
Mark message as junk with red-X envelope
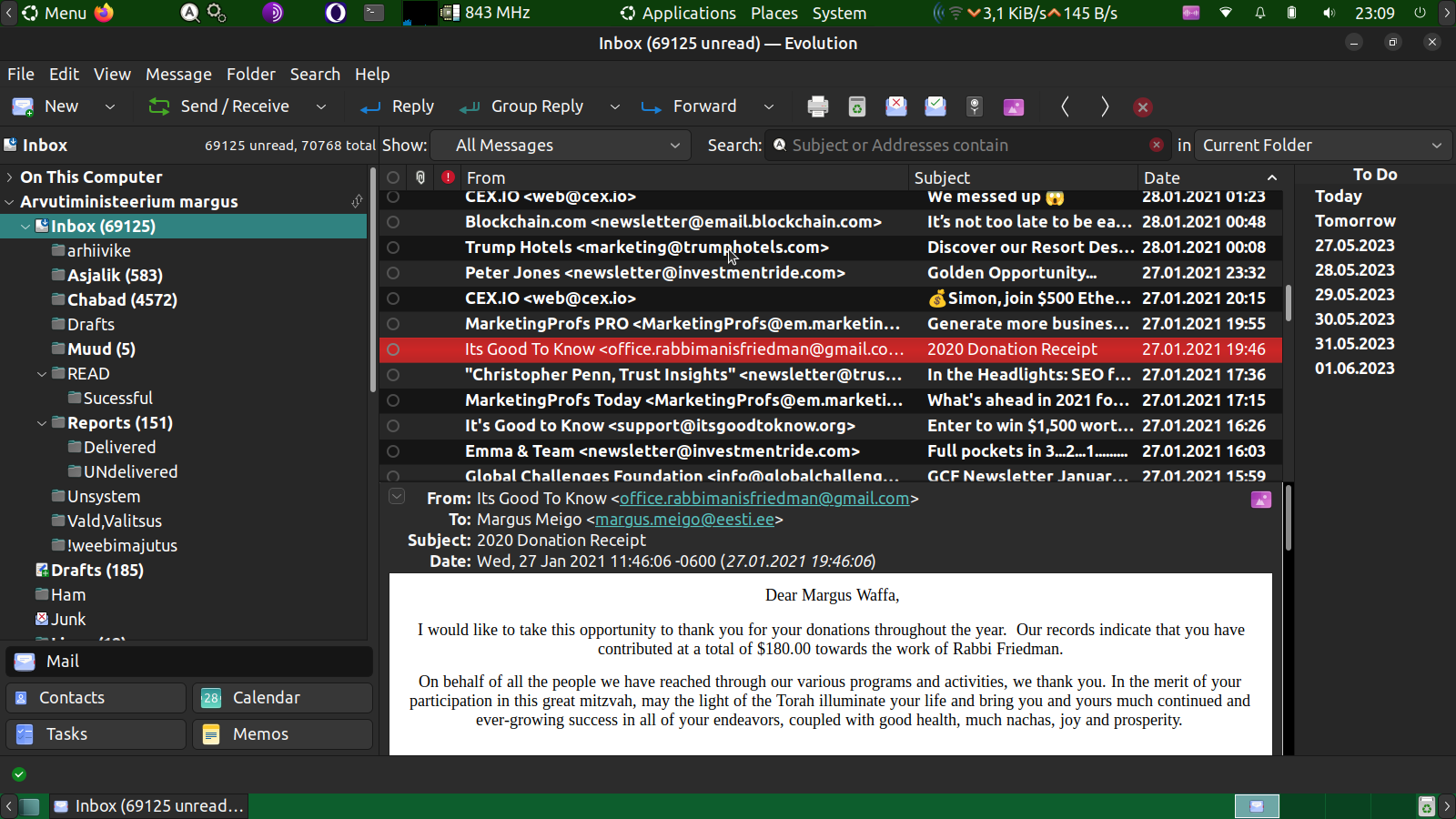tap(896, 106)
